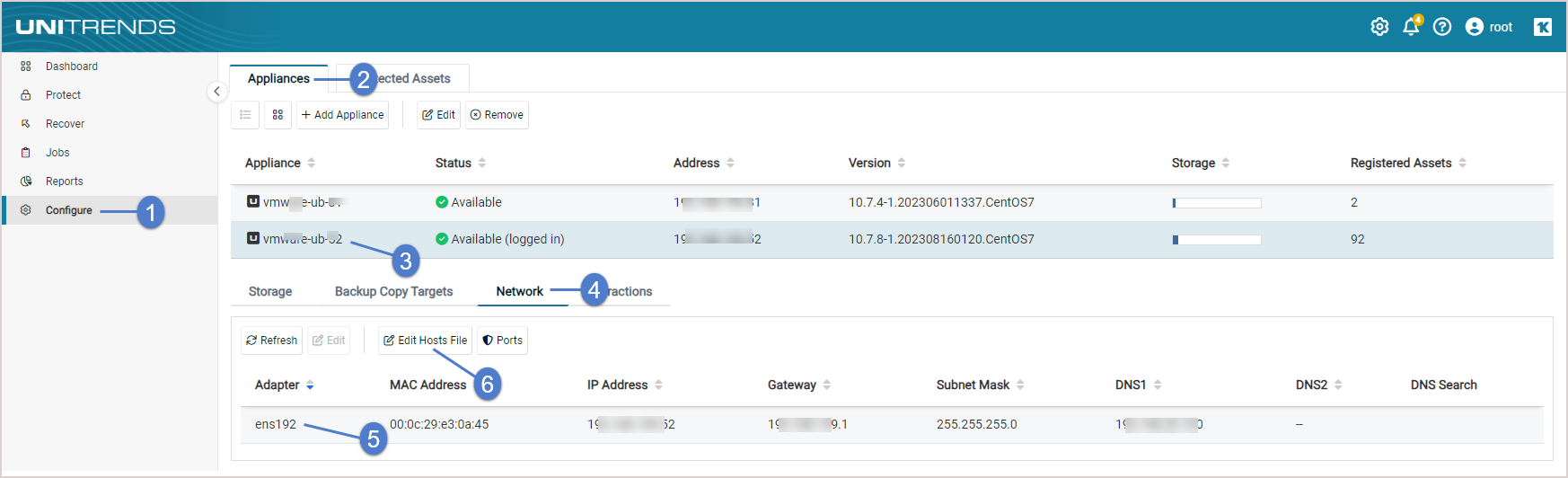Sort by Appliance column

pos(280,163)
